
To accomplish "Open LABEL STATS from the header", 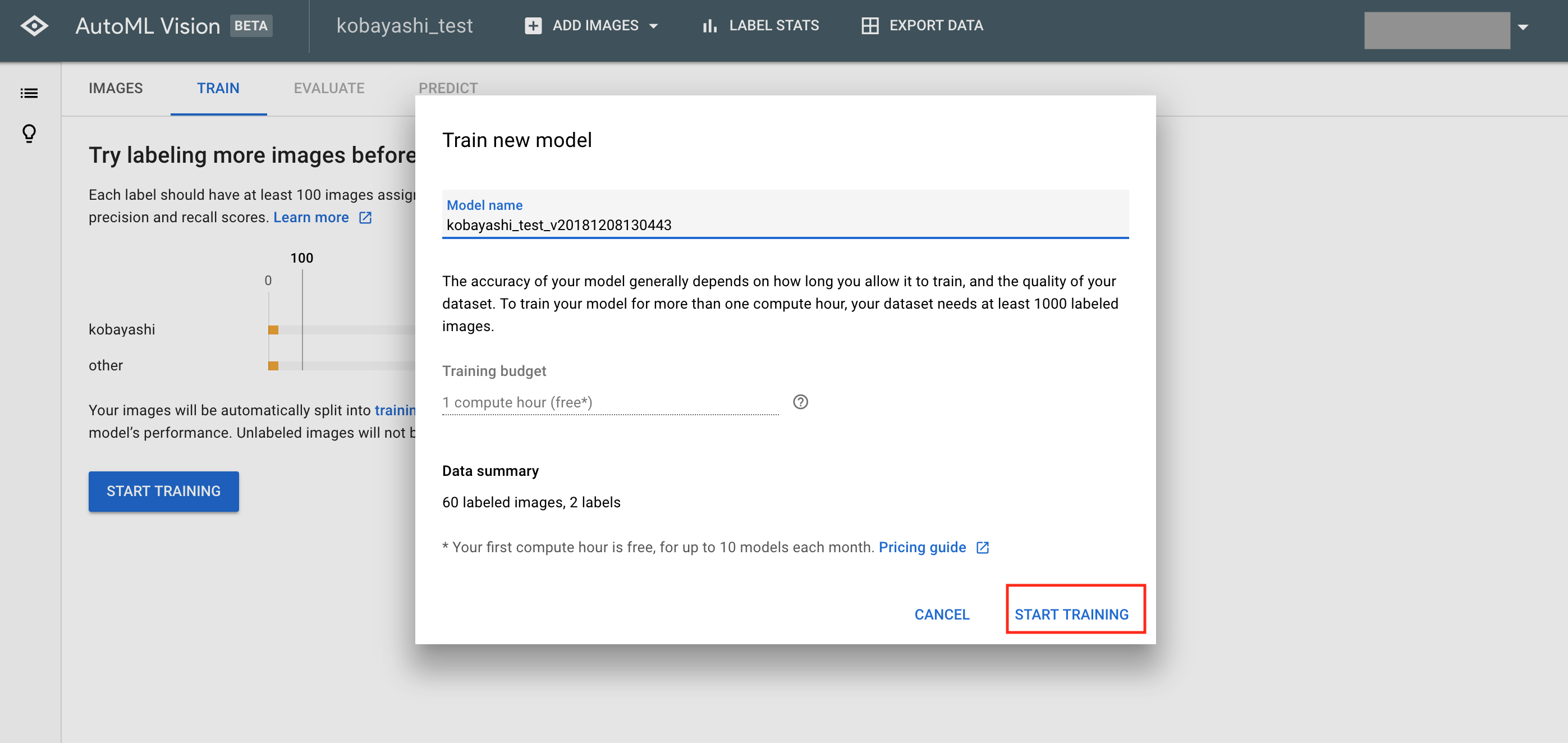I will [x=760, y=26].
